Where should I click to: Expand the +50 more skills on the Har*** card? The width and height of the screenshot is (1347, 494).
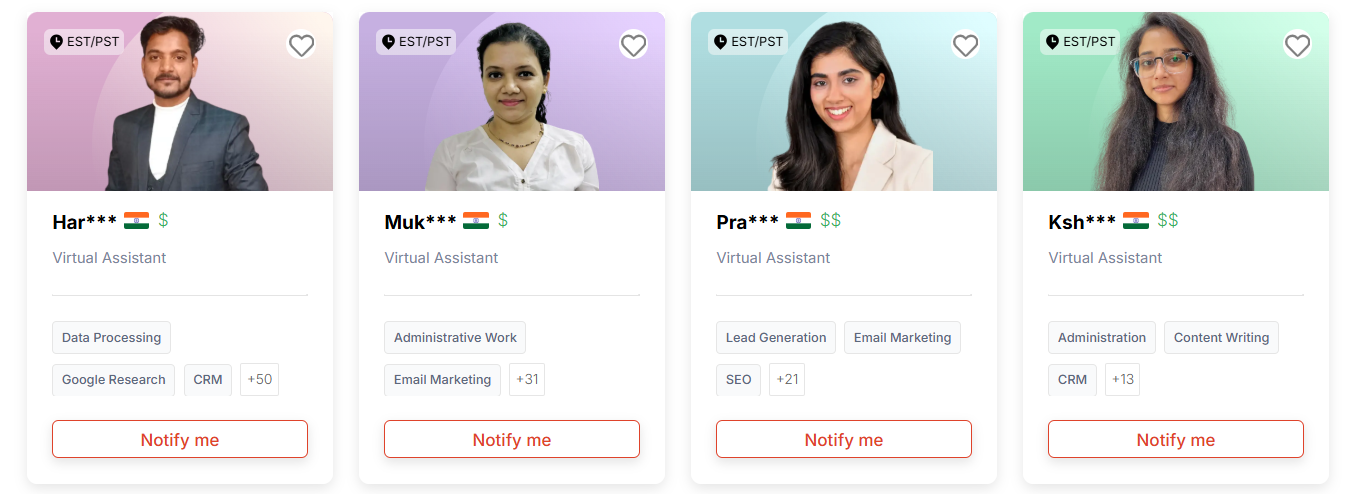click(260, 380)
